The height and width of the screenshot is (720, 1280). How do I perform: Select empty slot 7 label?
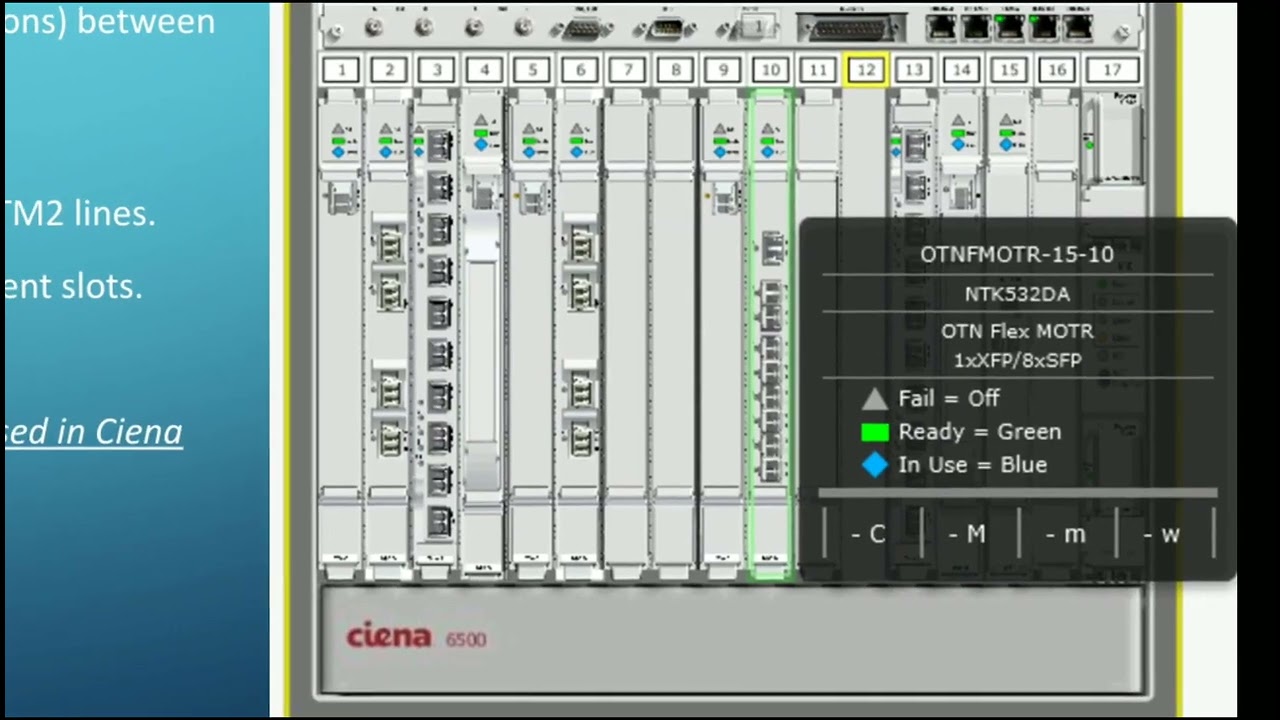pyautogui.click(x=628, y=70)
